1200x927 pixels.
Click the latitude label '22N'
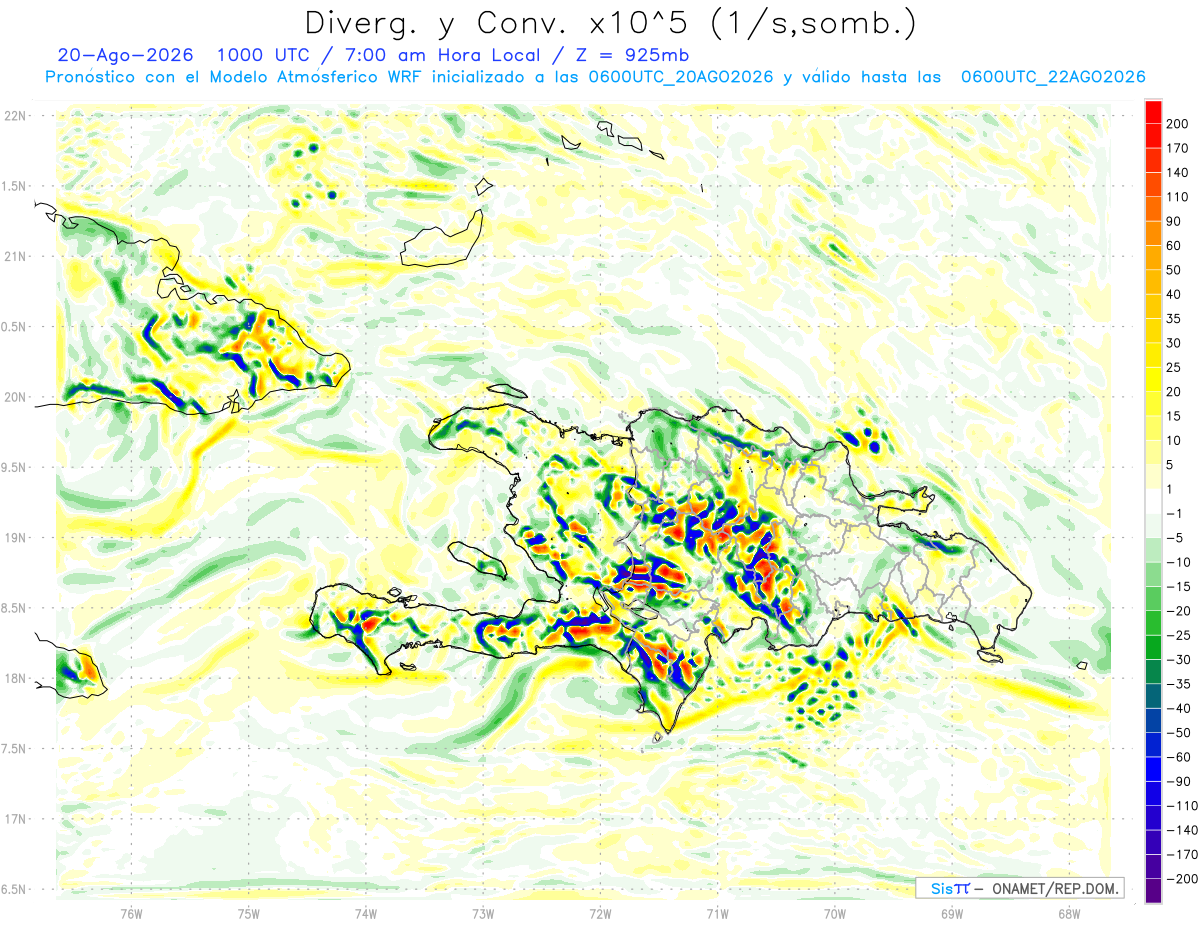(x=16, y=116)
